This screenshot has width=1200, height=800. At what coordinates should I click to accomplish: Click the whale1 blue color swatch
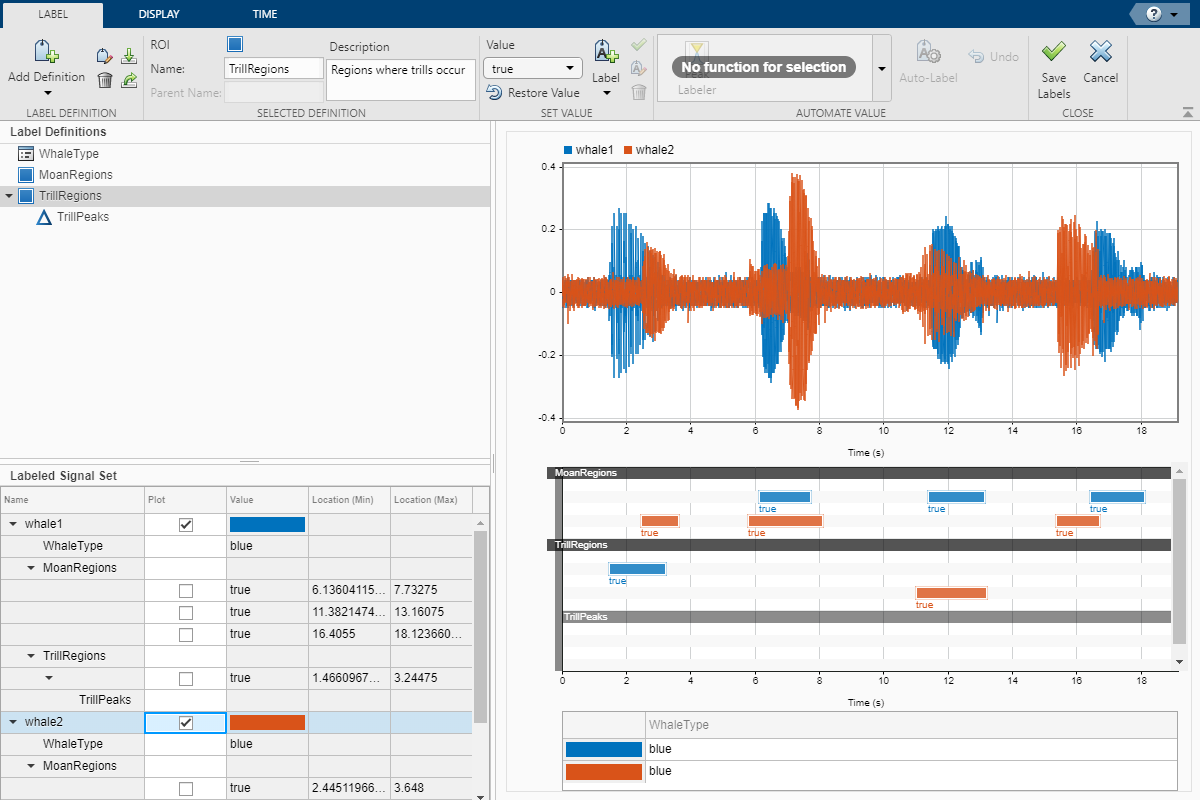coord(267,524)
